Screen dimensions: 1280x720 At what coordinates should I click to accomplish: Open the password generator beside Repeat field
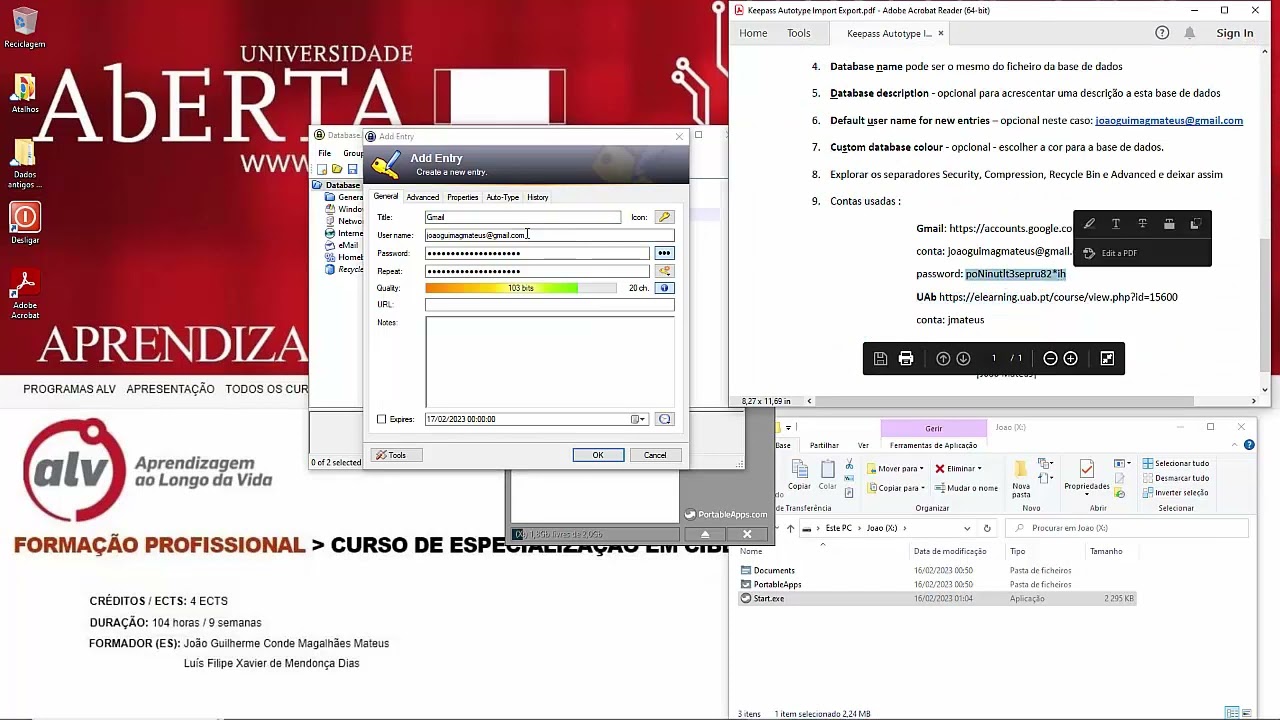(664, 271)
